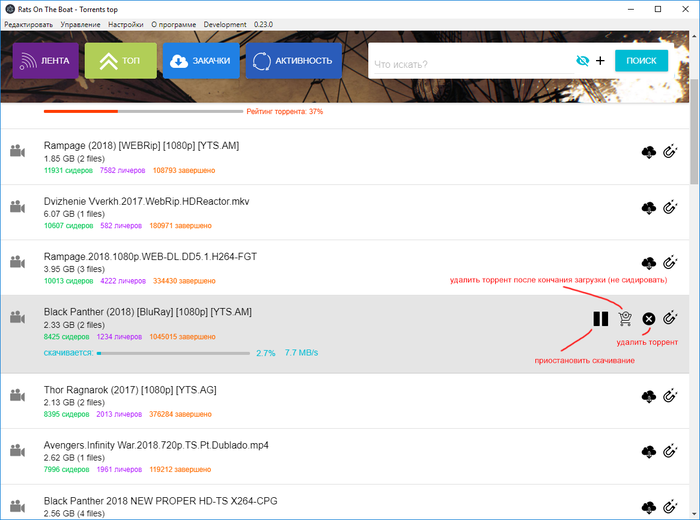This screenshot has width=700, height=520.
Task: Copy magnet link of Avengers Infinity War
Action: [x=670, y=451]
